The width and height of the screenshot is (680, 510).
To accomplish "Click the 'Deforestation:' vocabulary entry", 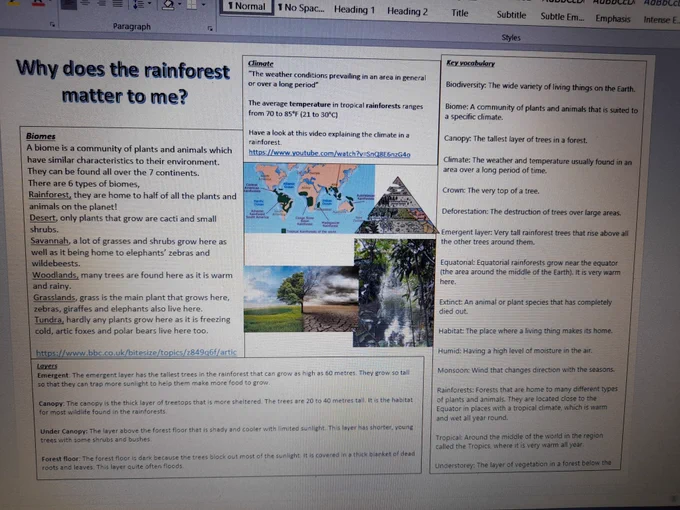I will click(x=532, y=212).
